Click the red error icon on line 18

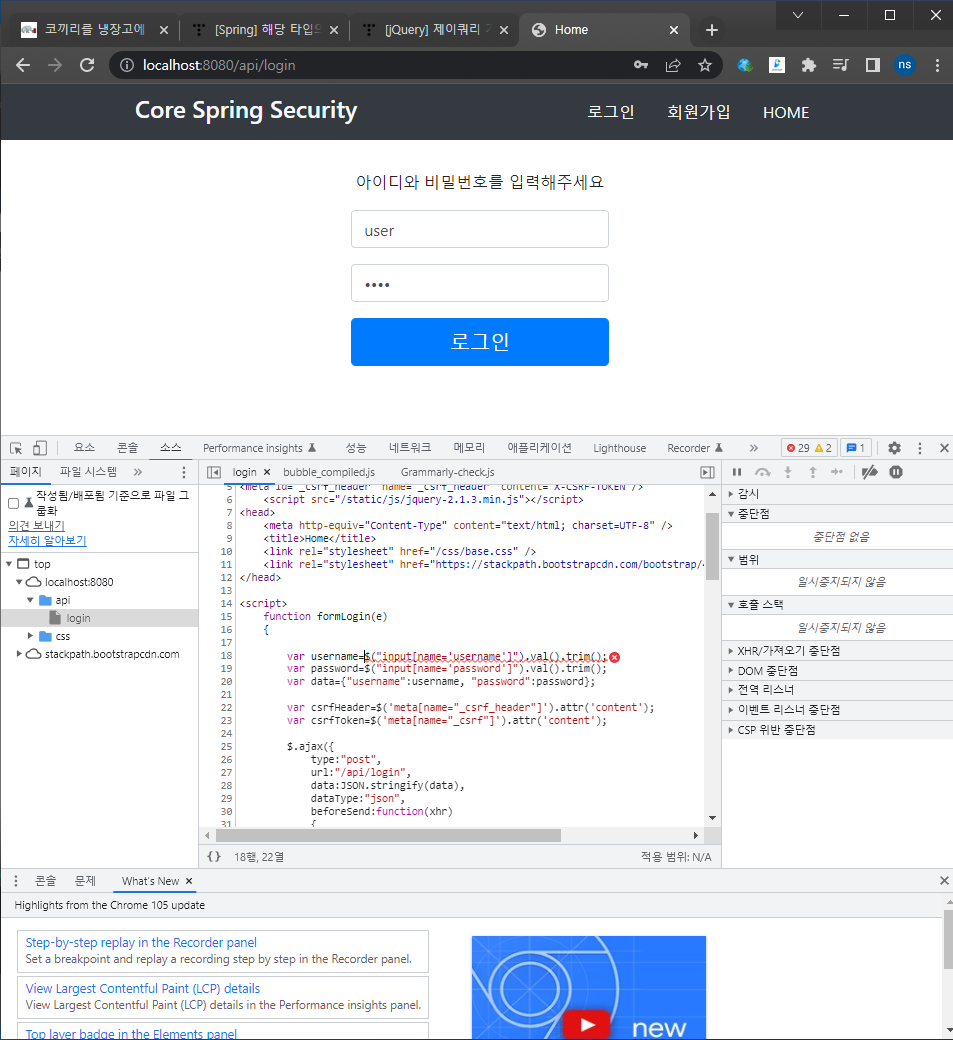pos(615,657)
